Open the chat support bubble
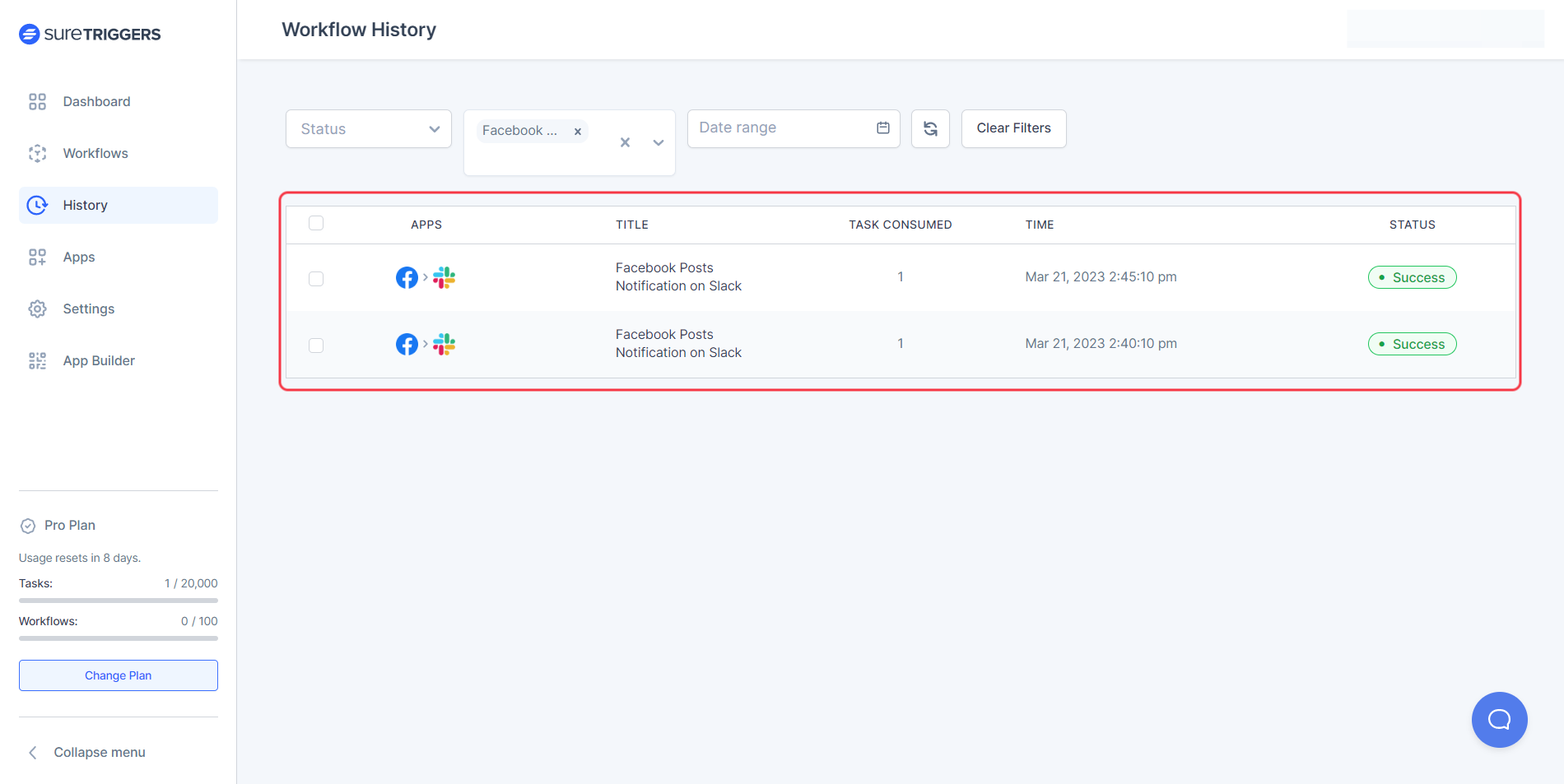Screen dimensions: 1564x784 [1499, 720]
